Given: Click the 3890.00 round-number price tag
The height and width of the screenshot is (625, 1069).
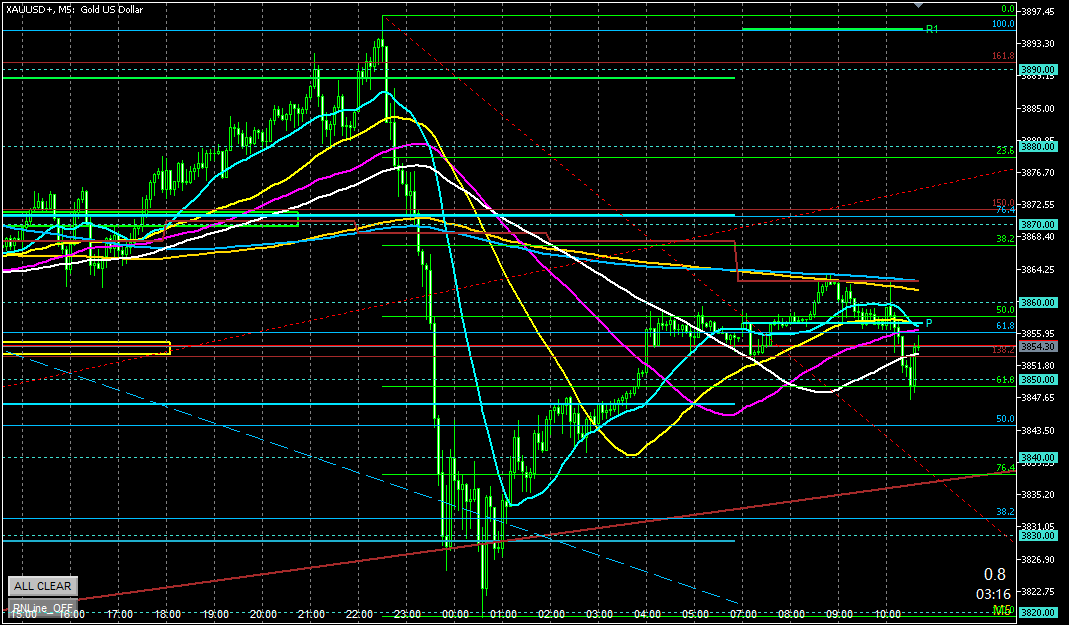Looking at the screenshot, I should click(x=1038, y=70).
